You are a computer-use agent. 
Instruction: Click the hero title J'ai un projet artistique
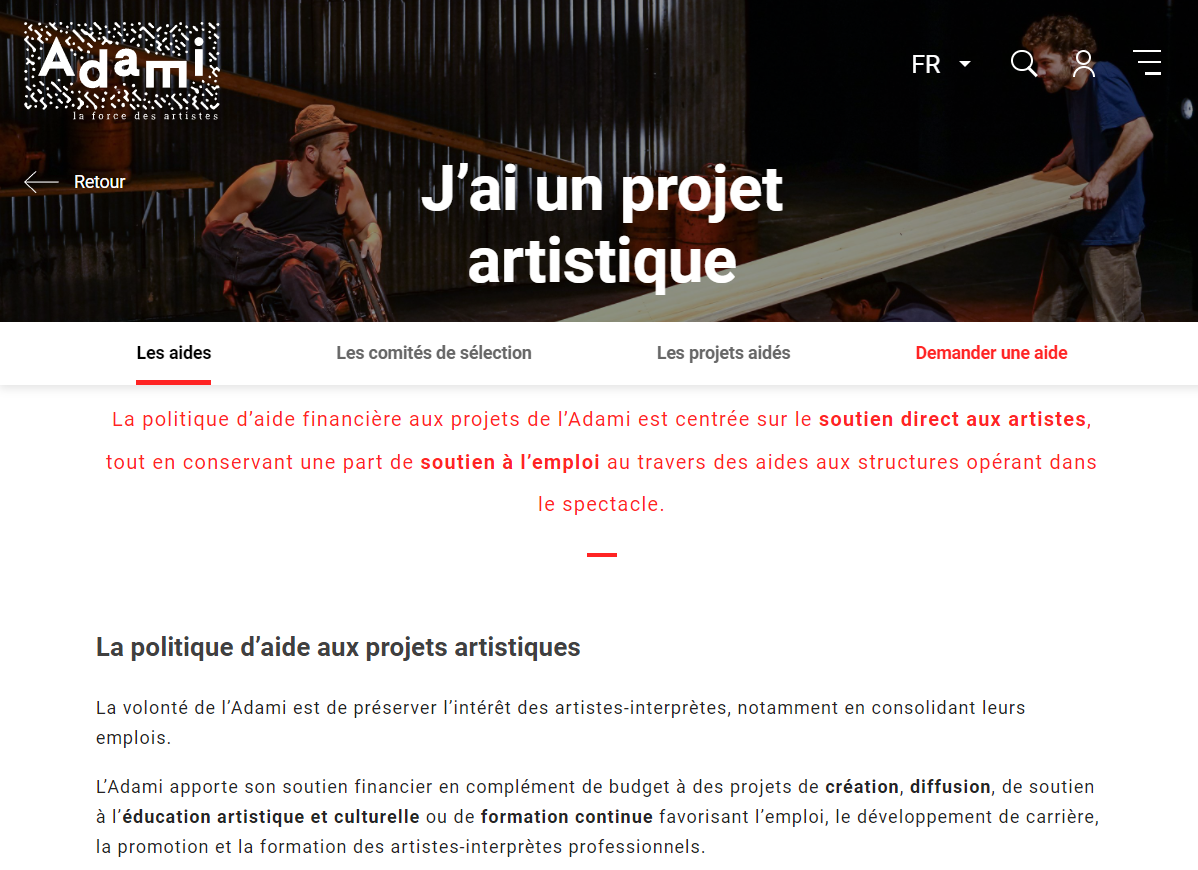pos(602,225)
